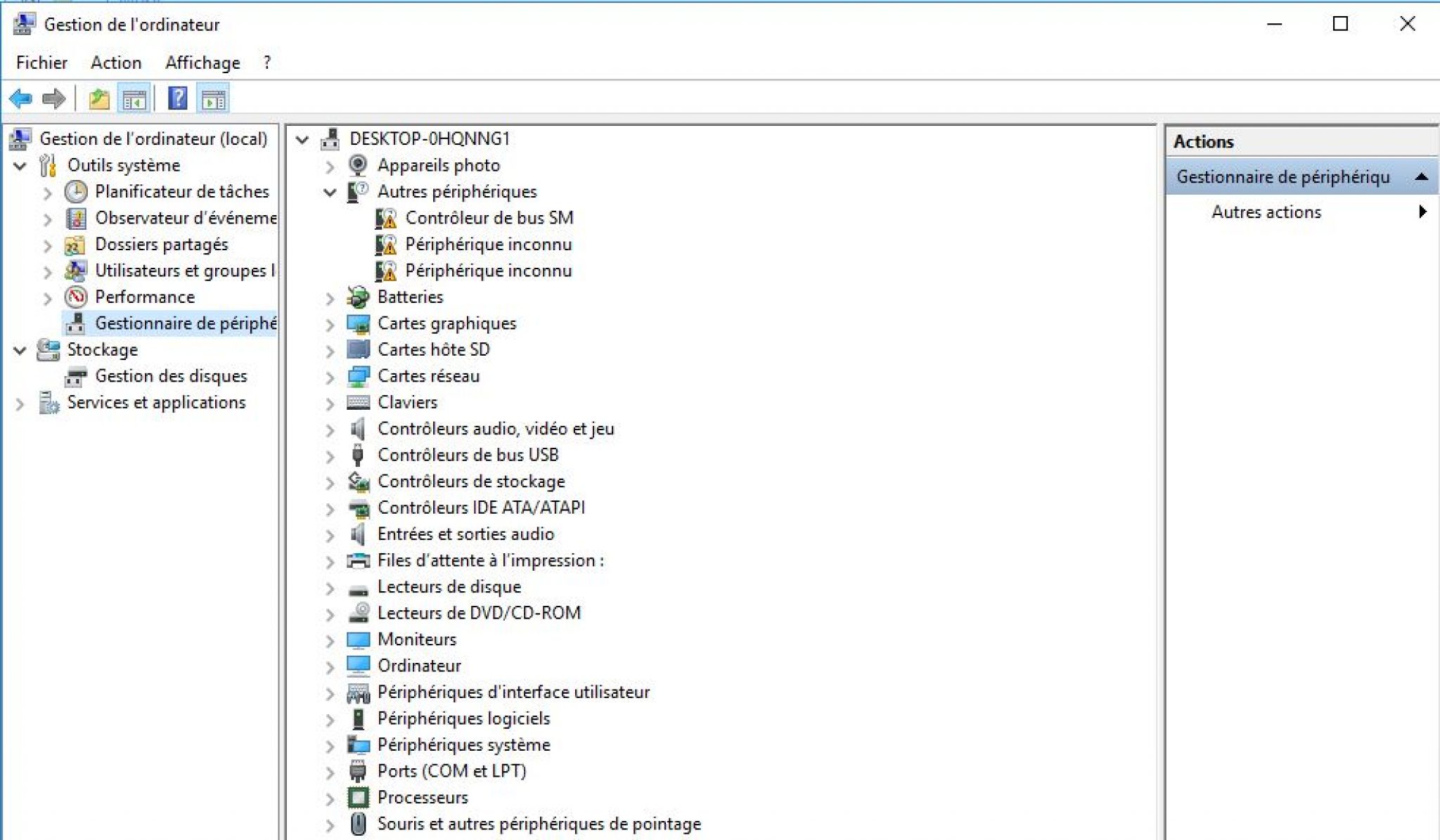Select the Performance tree item
This screenshot has height=840, width=1440.
[144, 297]
